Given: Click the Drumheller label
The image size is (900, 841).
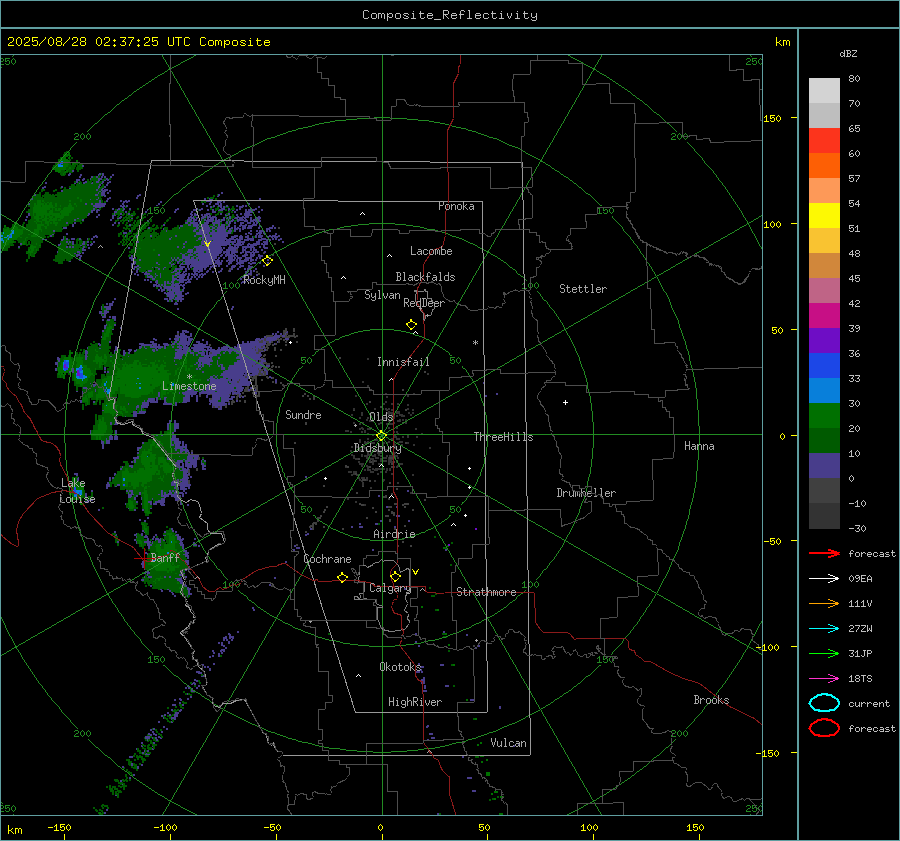Looking at the screenshot, I should pos(586,493).
